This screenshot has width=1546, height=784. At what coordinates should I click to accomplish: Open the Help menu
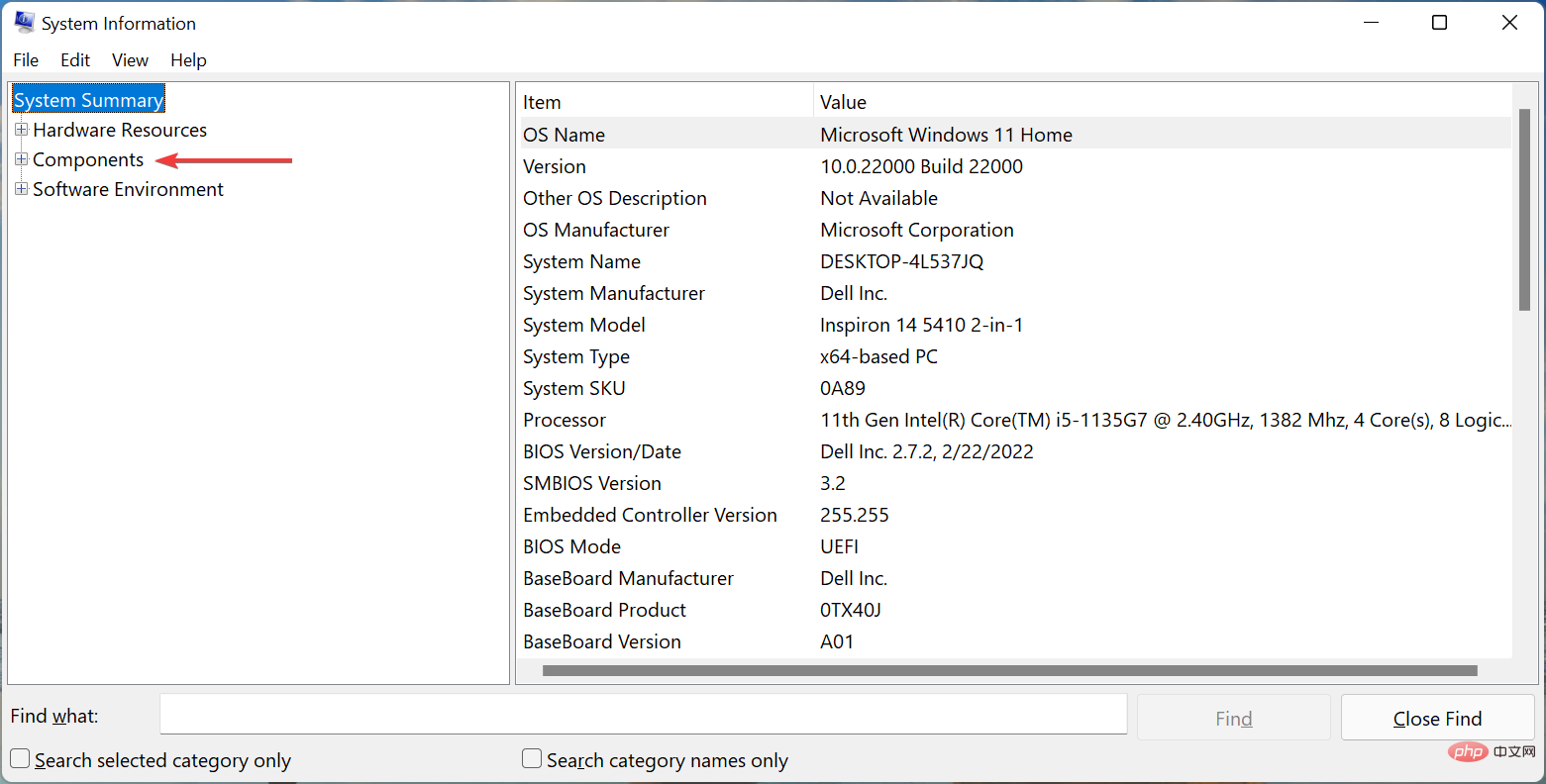pos(188,60)
